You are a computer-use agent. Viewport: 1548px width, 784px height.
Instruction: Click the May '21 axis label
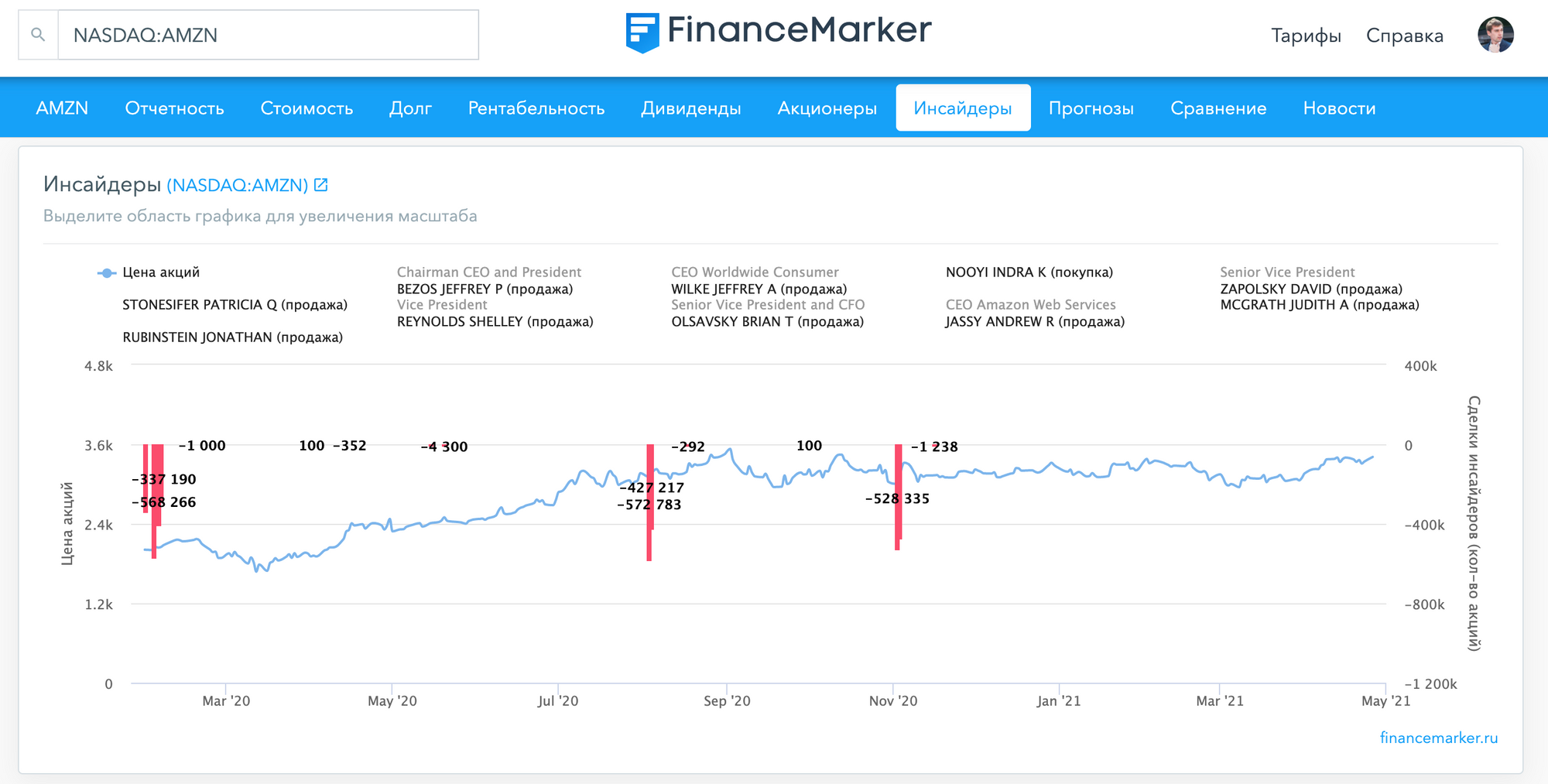point(1385,701)
